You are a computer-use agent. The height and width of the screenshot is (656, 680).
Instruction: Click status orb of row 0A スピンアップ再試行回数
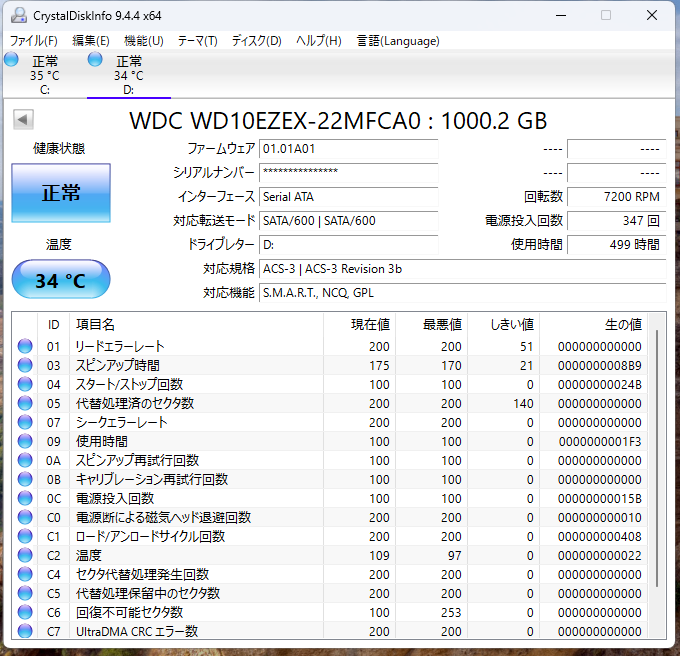click(25, 460)
